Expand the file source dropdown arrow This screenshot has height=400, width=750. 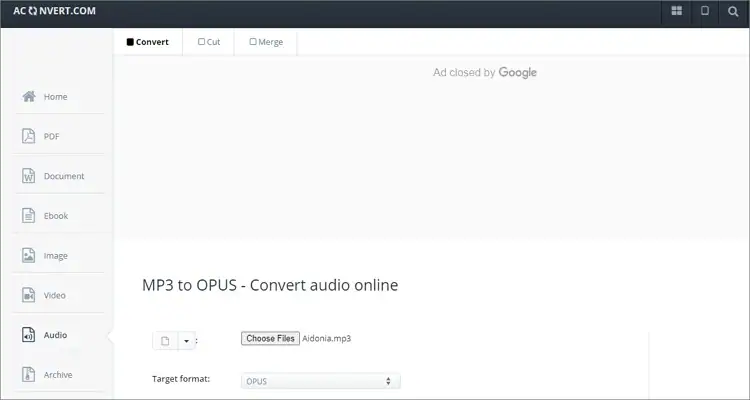coord(186,341)
